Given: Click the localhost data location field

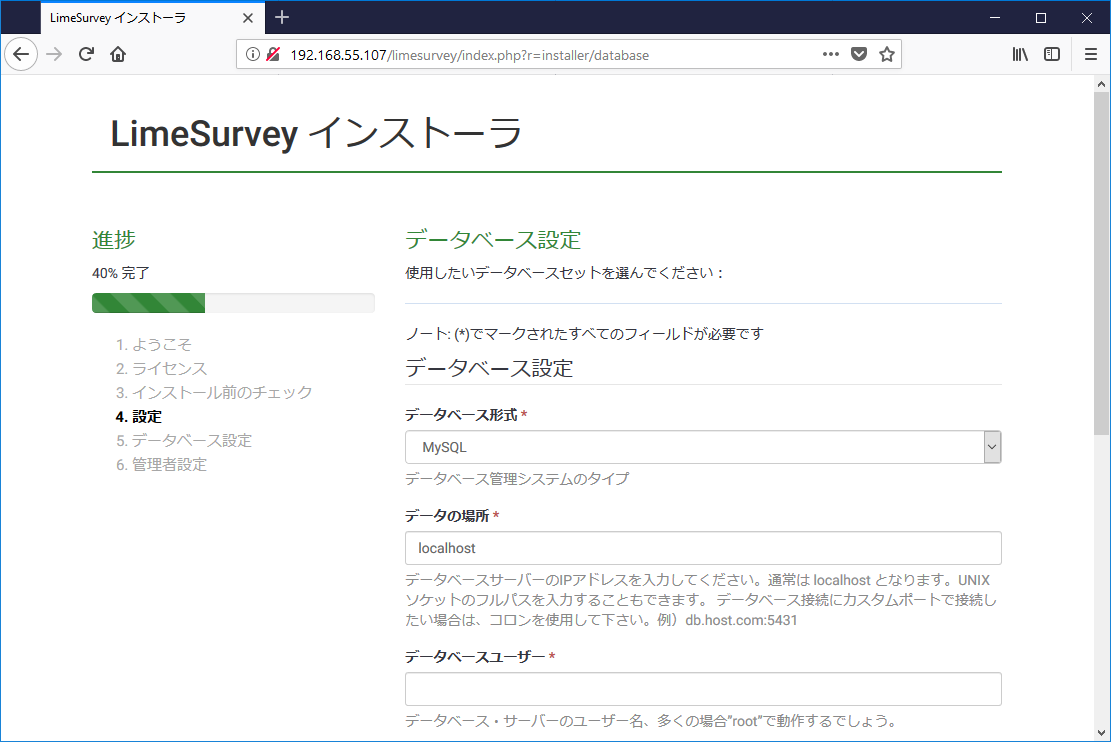Looking at the screenshot, I should click(700, 548).
